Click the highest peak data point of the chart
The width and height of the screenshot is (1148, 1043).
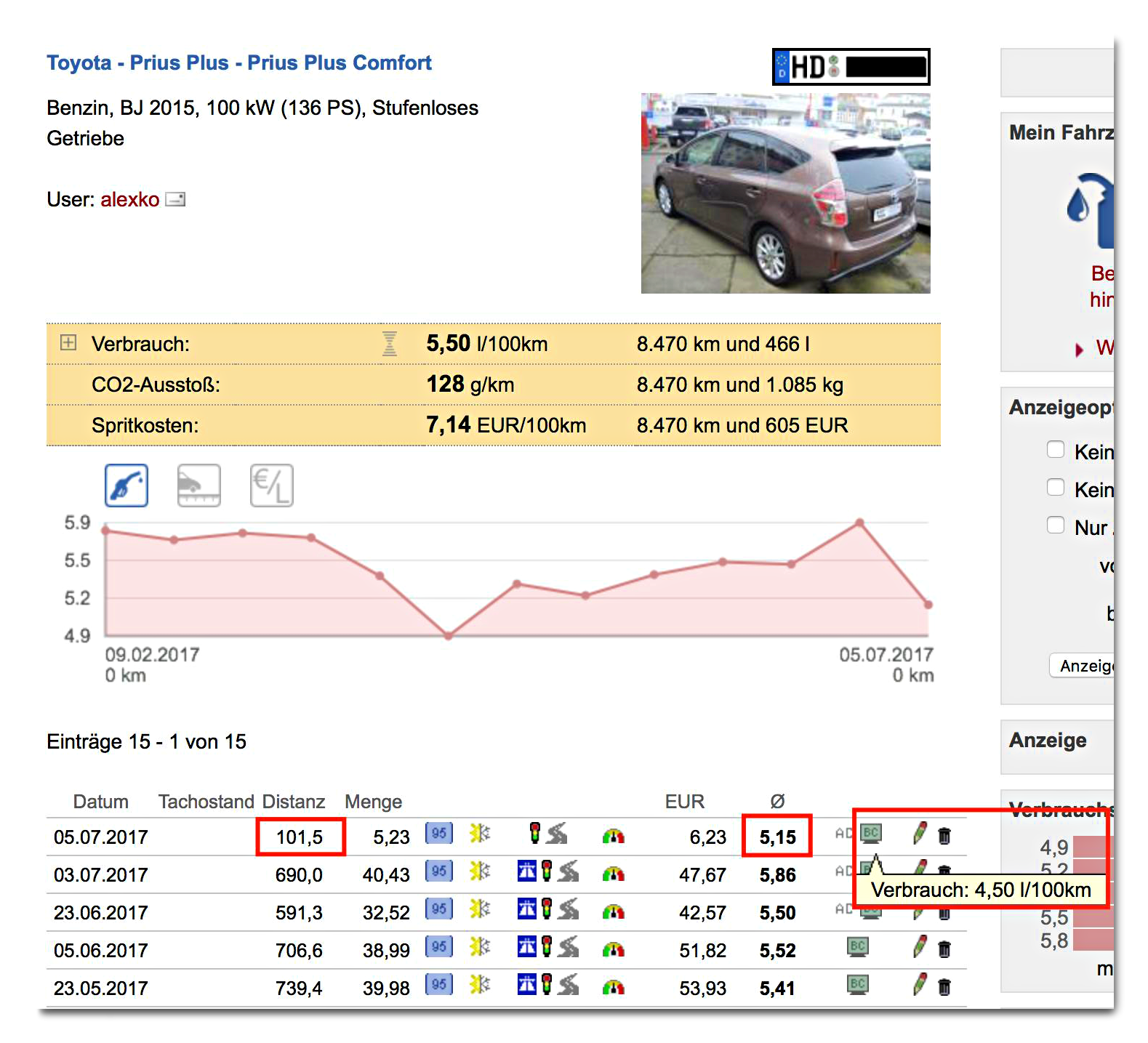[859, 523]
